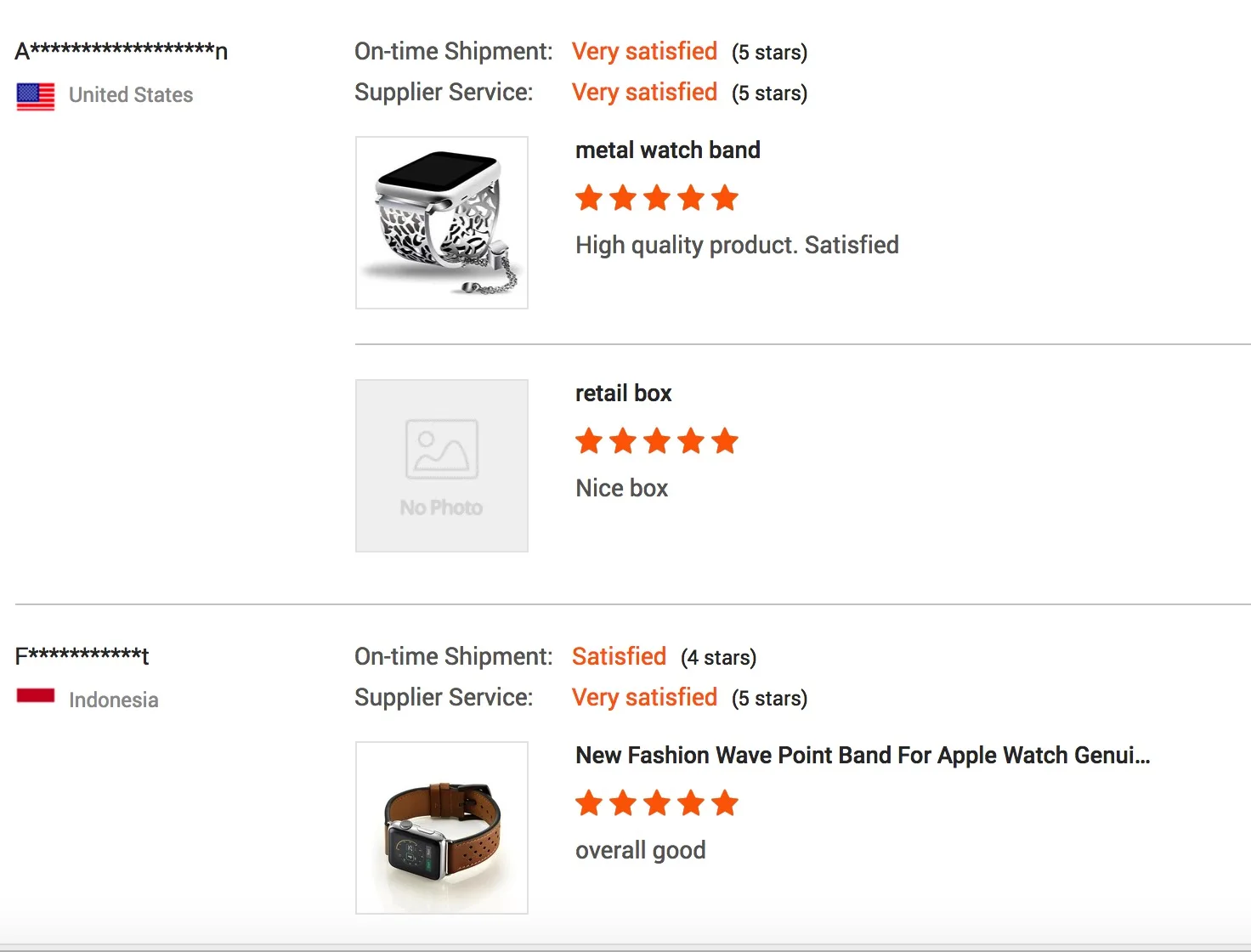Click the retail box five-star rating
The image size is (1251, 952).
pos(656,441)
